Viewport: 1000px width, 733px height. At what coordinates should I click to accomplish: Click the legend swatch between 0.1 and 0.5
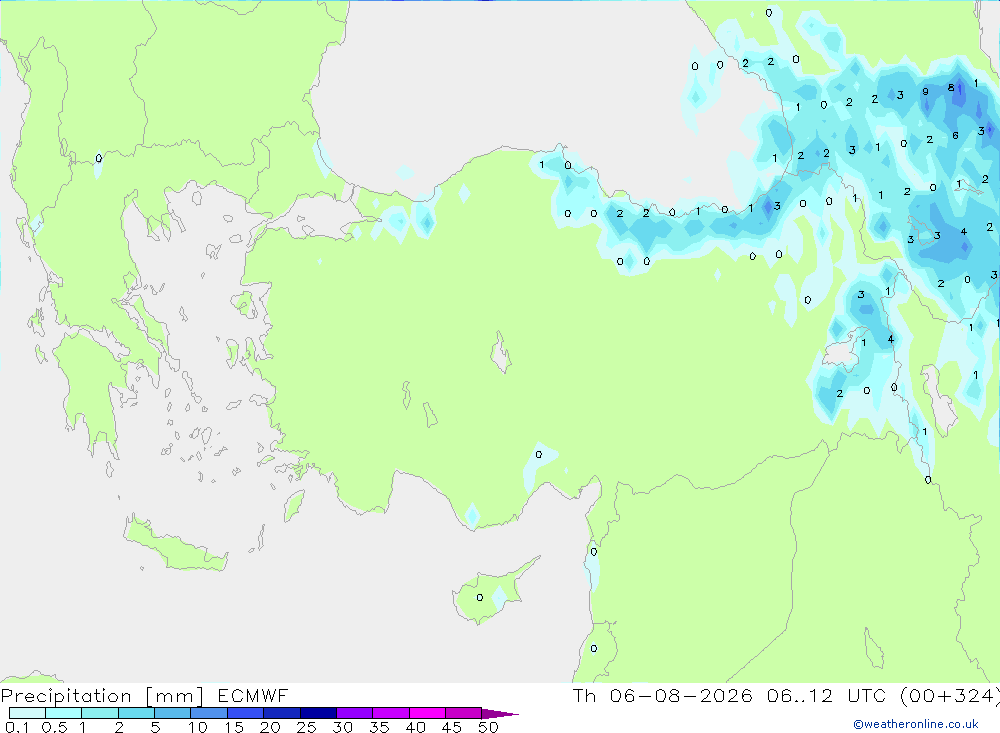tap(27, 713)
